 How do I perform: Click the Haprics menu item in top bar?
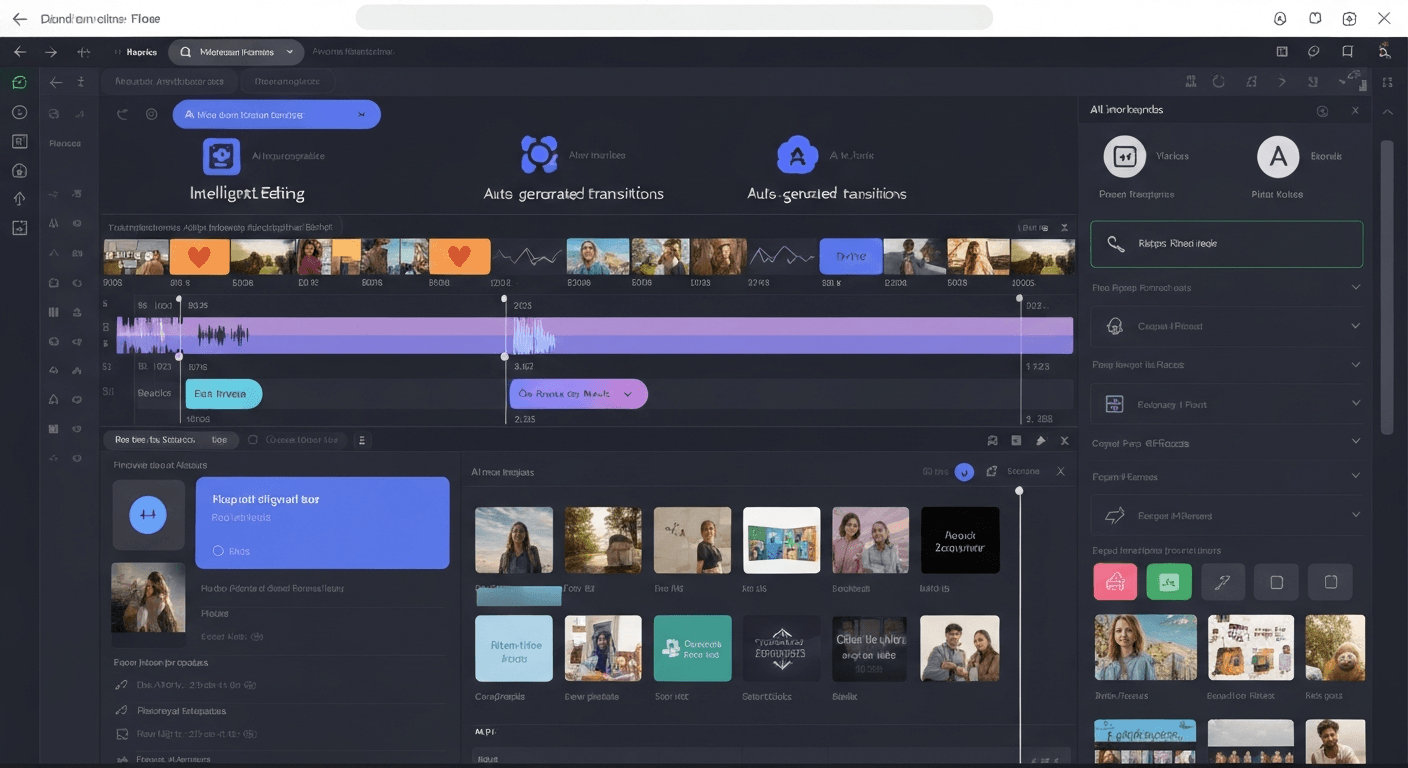(x=140, y=51)
